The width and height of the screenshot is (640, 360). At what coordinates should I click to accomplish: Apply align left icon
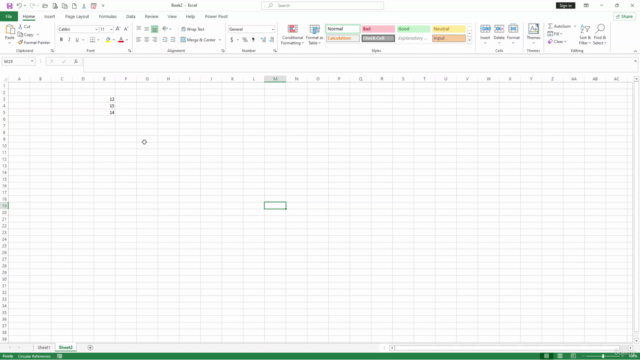coord(139,40)
